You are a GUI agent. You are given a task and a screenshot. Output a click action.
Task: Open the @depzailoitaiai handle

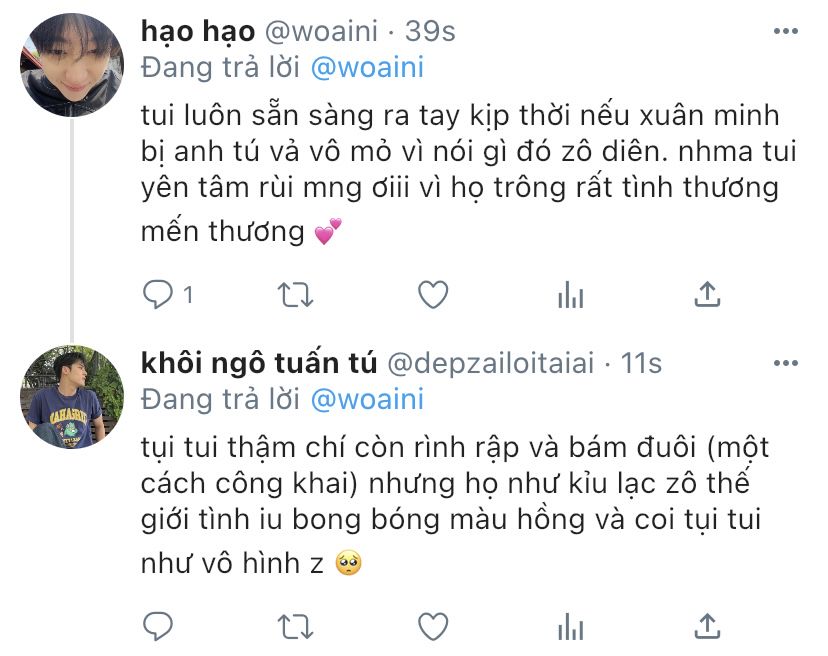click(x=491, y=363)
